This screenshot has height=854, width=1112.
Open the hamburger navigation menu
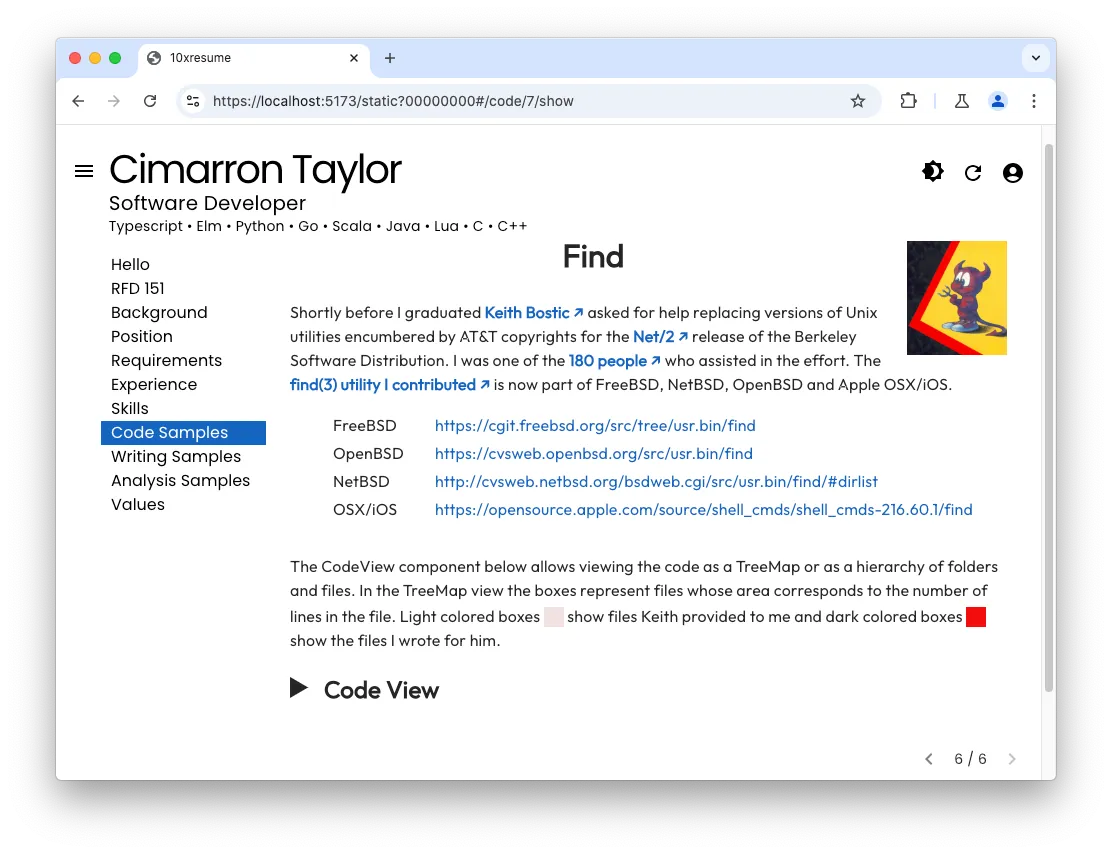(x=84, y=171)
